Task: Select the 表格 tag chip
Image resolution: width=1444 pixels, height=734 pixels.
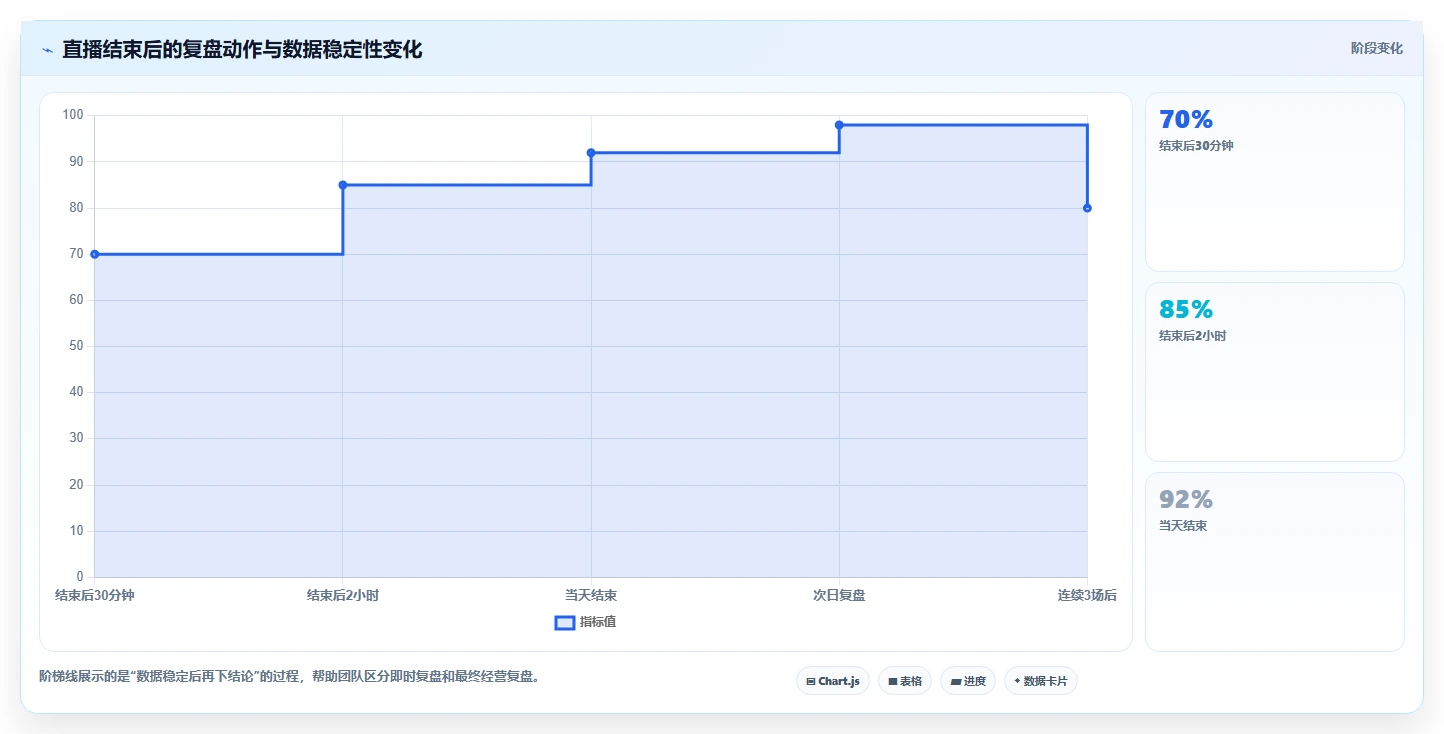Action: [x=904, y=681]
